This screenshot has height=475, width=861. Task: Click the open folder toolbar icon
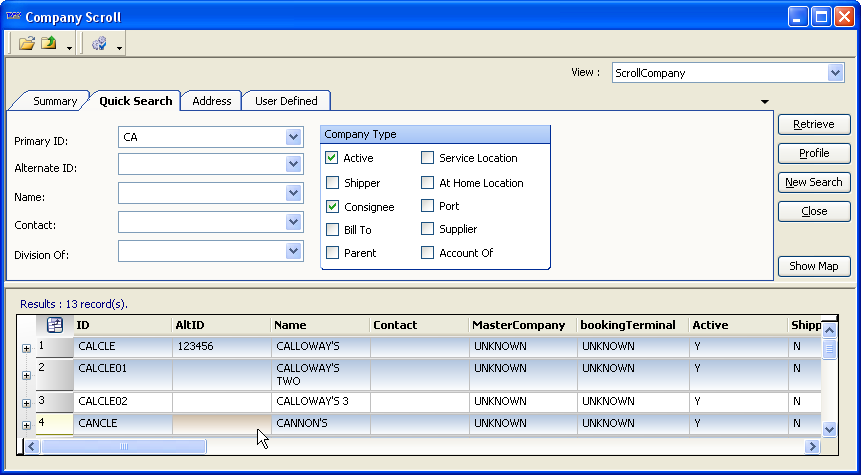click(x=27, y=44)
